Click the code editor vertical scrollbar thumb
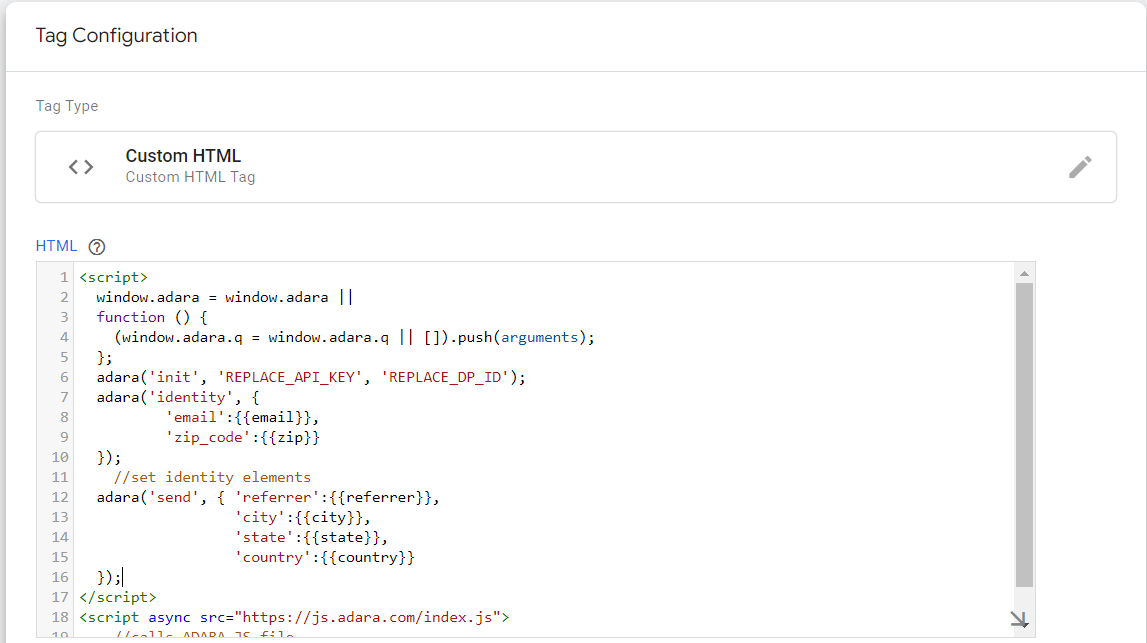This screenshot has width=1147, height=643. tap(1024, 435)
